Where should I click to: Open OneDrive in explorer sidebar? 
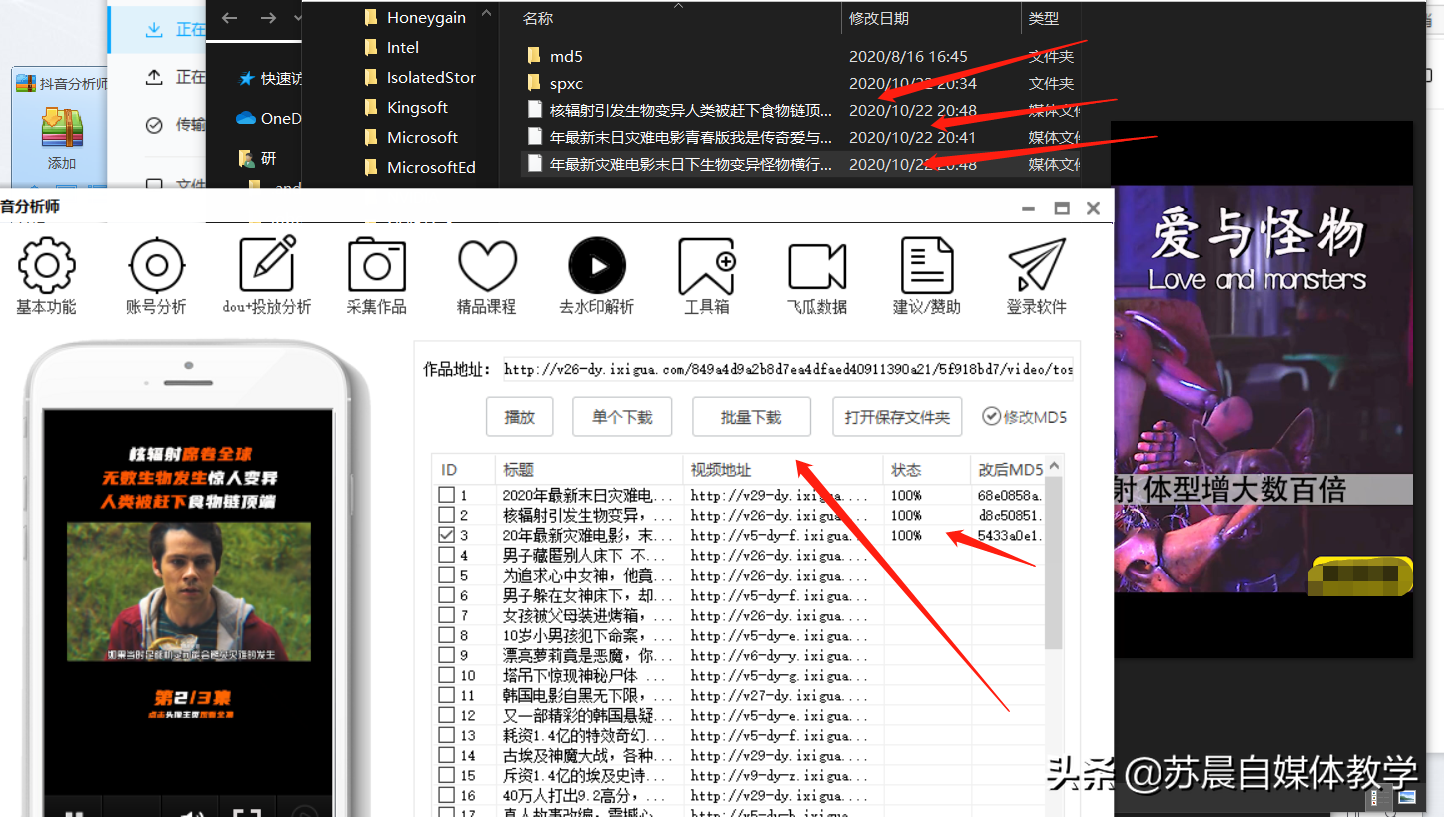267,118
